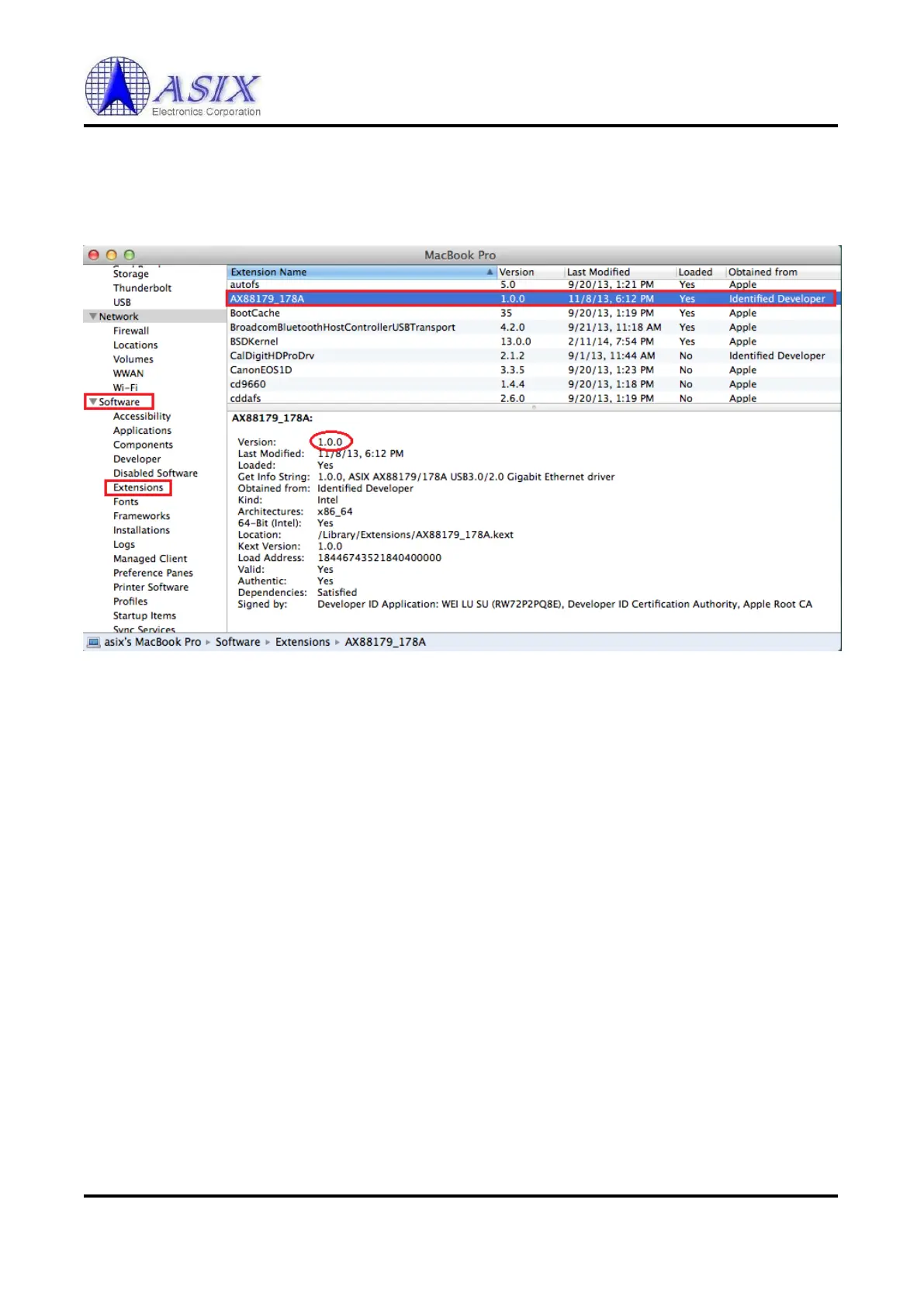Screen dimensions: 924x1307
Task: Select the BSDKernel extension row
Action: [x=534, y=341]
